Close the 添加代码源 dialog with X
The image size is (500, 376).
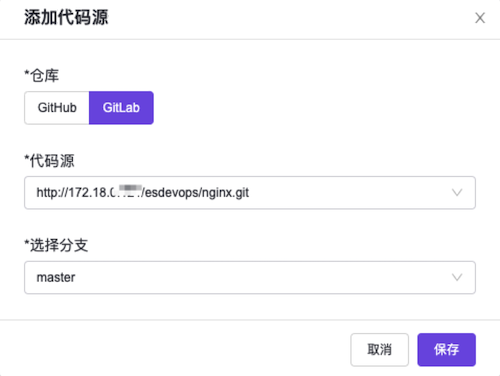tap(480, 18)
